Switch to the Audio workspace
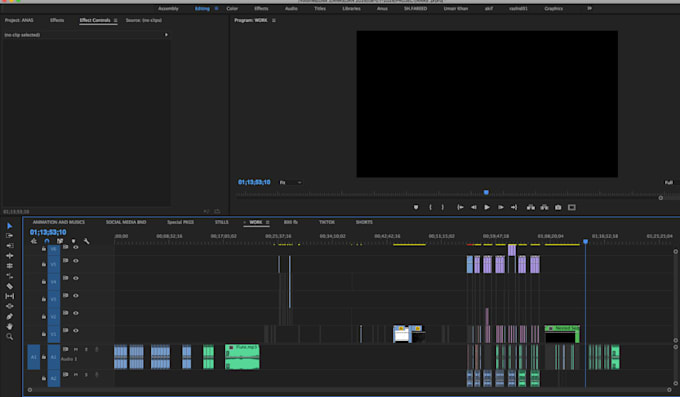The width and height of the screenshot is (680, 397). 291,9
